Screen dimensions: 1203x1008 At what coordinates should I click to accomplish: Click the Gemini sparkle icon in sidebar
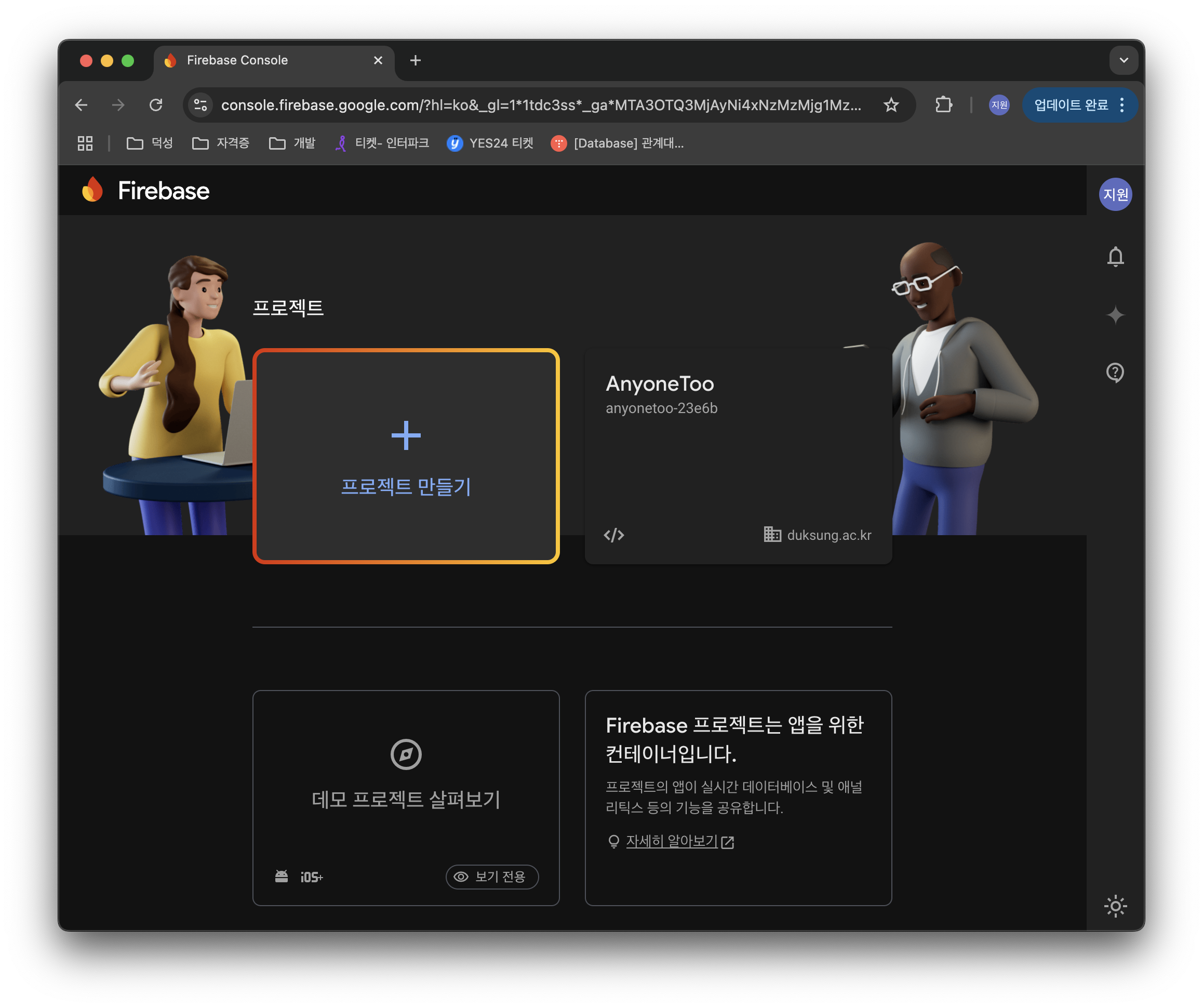(1115, 314)
